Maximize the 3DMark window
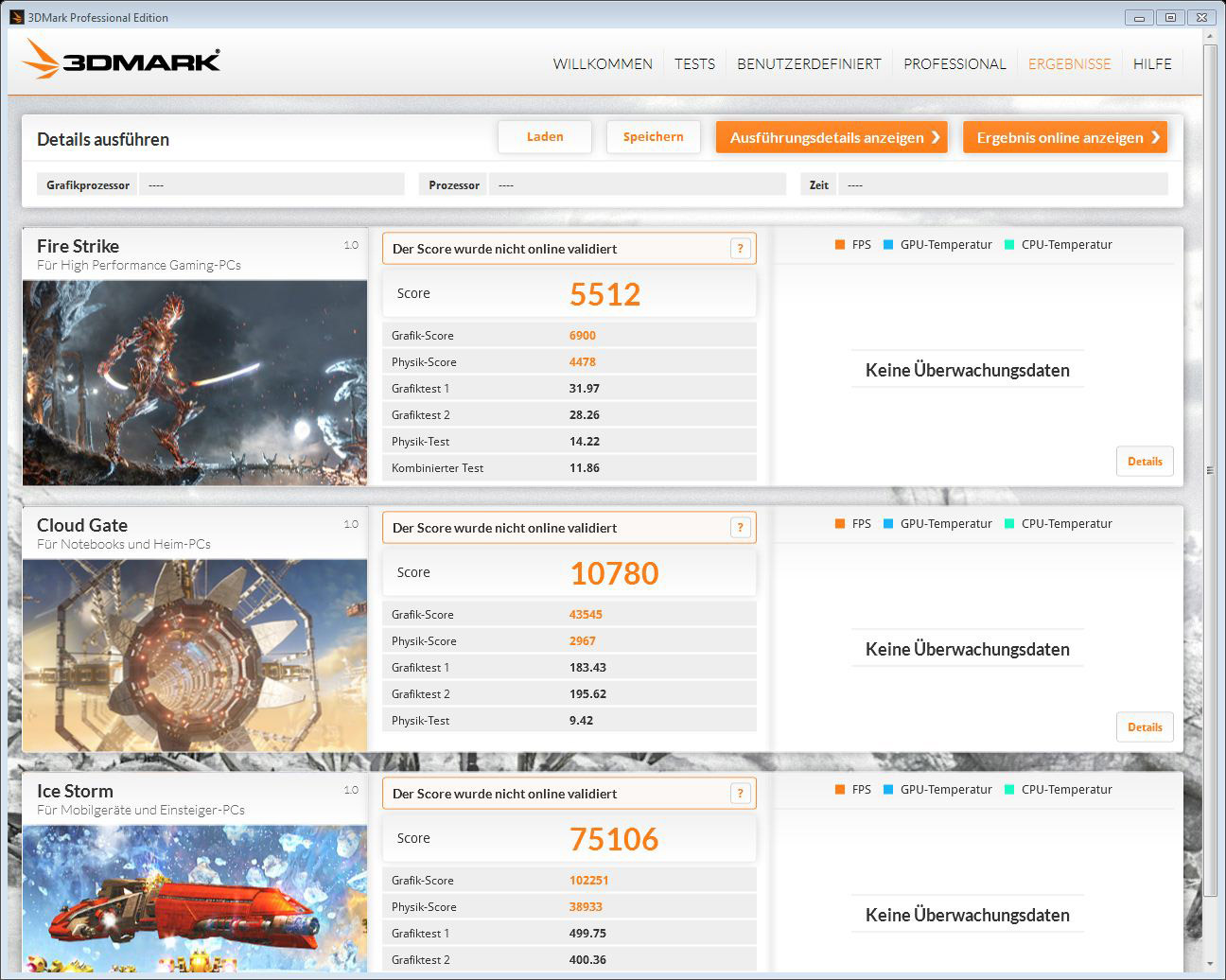This screenshot has height=980, width=1226. 1170,17
